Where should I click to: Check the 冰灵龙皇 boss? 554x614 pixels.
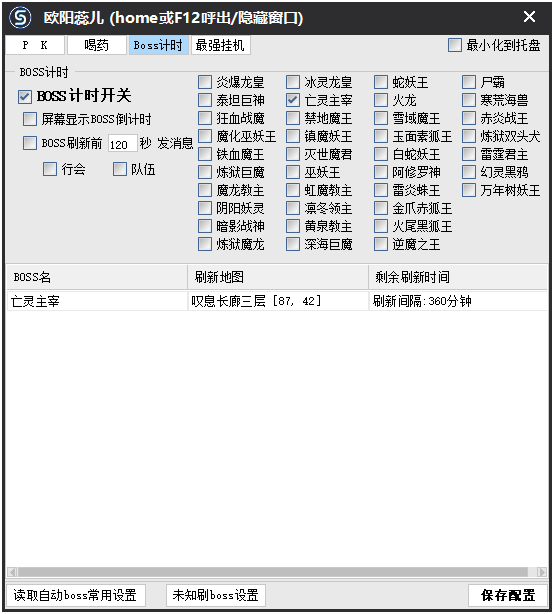(293, 82)
